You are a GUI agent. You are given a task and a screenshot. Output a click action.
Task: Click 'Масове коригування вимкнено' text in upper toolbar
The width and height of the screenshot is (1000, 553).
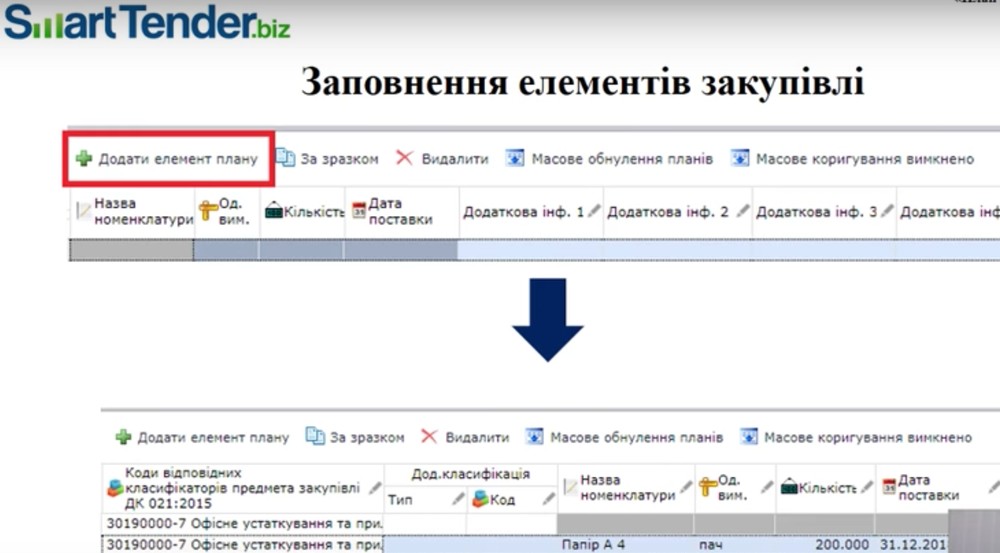click(865, 159)
